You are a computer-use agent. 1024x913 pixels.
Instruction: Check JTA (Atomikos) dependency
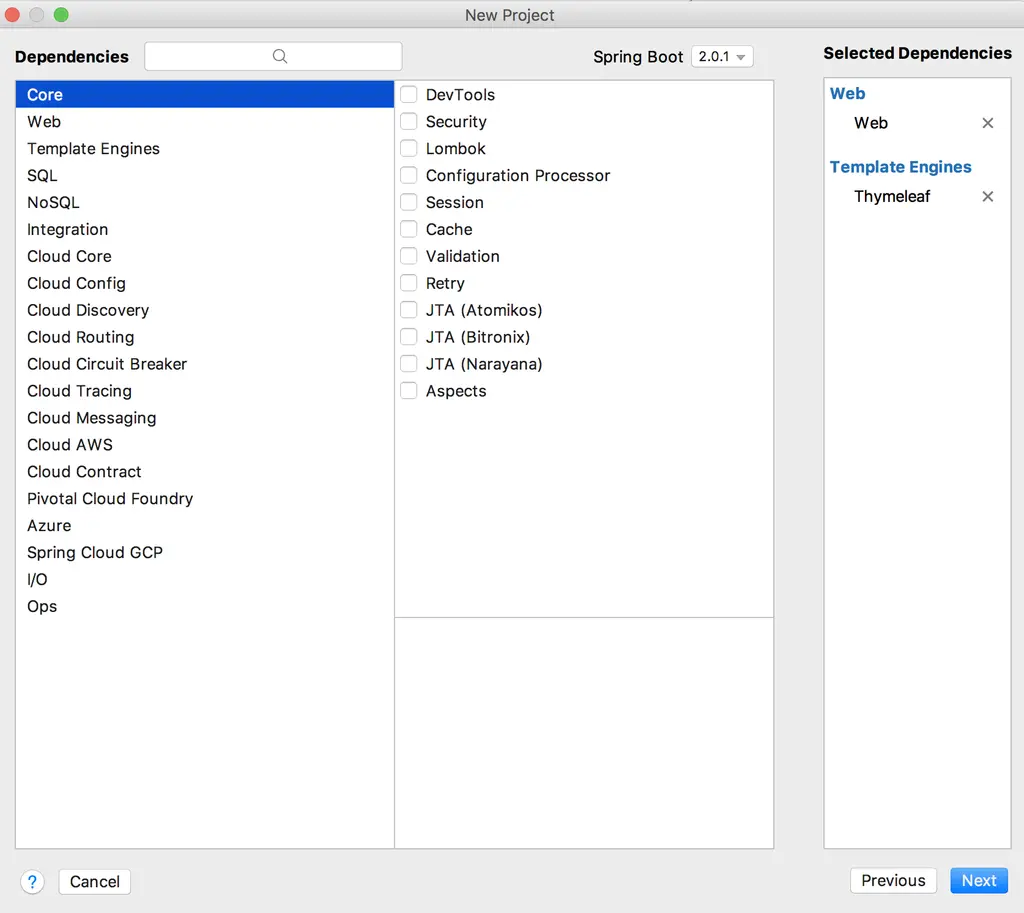point(409,310)
